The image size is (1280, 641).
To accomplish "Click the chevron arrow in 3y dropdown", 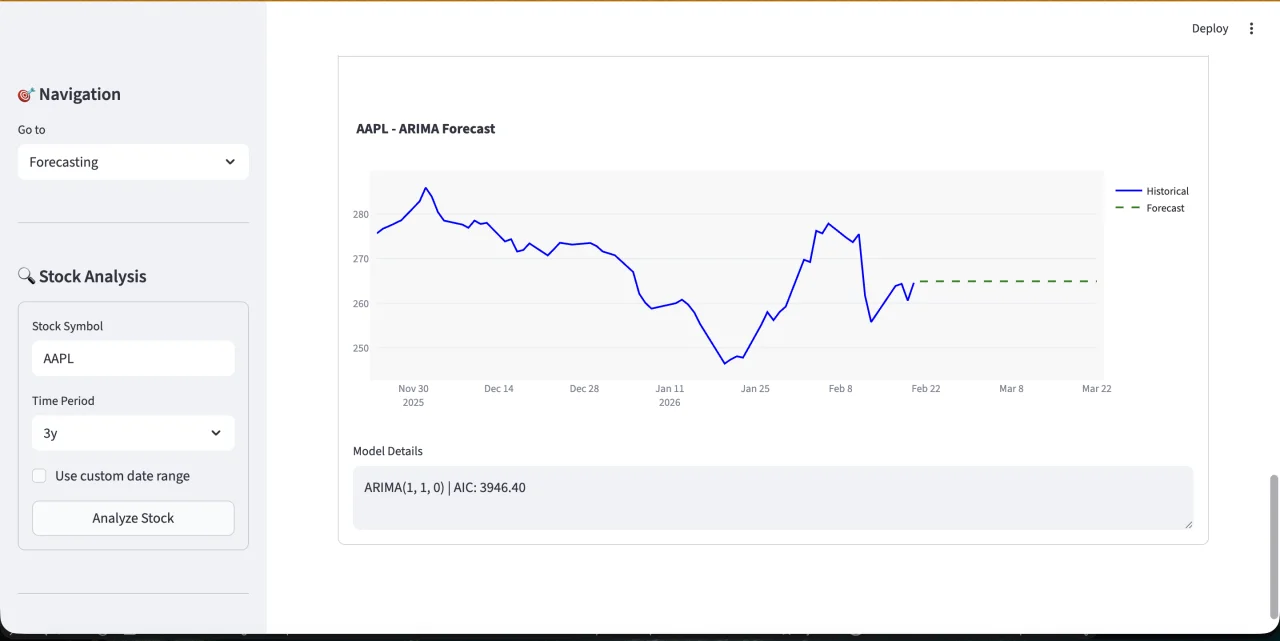I will [x=216, y=433].
